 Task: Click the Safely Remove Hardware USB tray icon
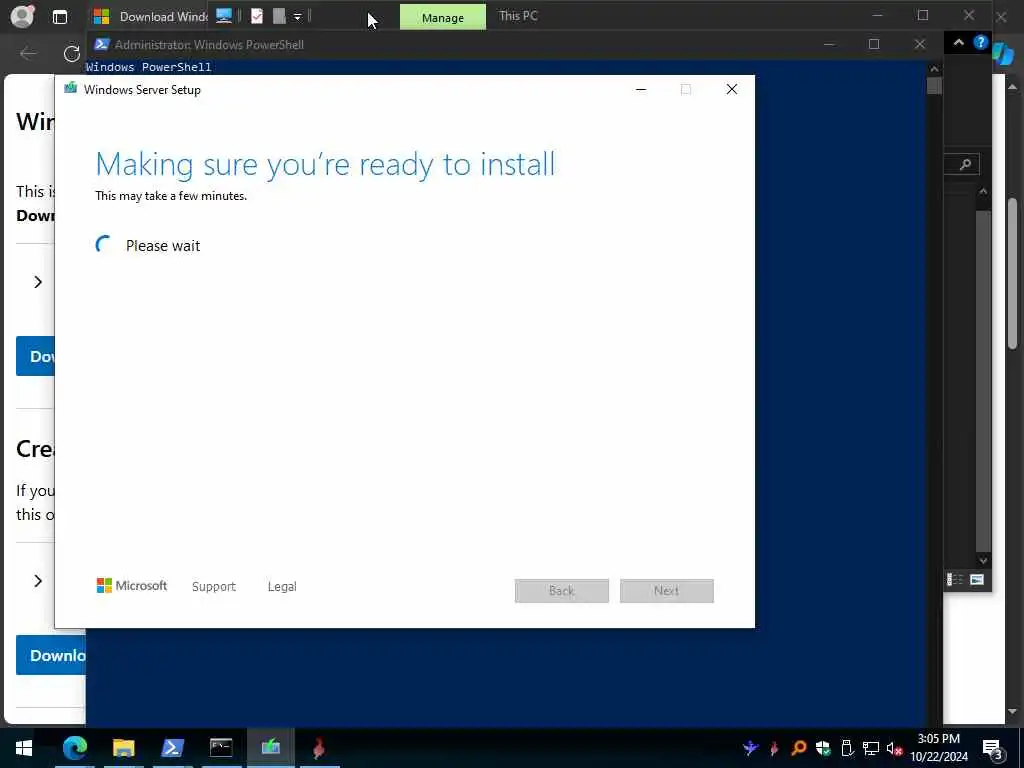(847, 748)
